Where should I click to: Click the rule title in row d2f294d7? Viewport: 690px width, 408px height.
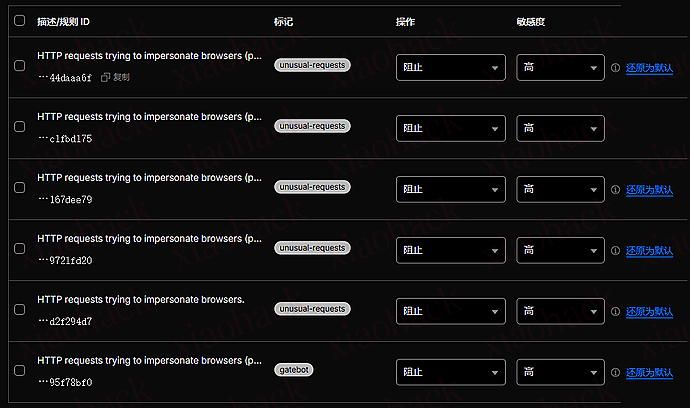click(x=141, y=300)
